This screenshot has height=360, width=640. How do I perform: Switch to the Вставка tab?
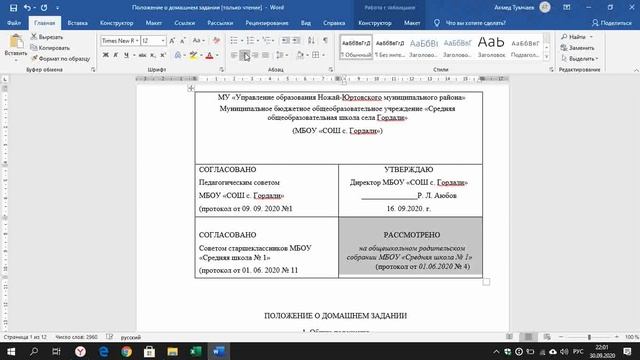78,23
